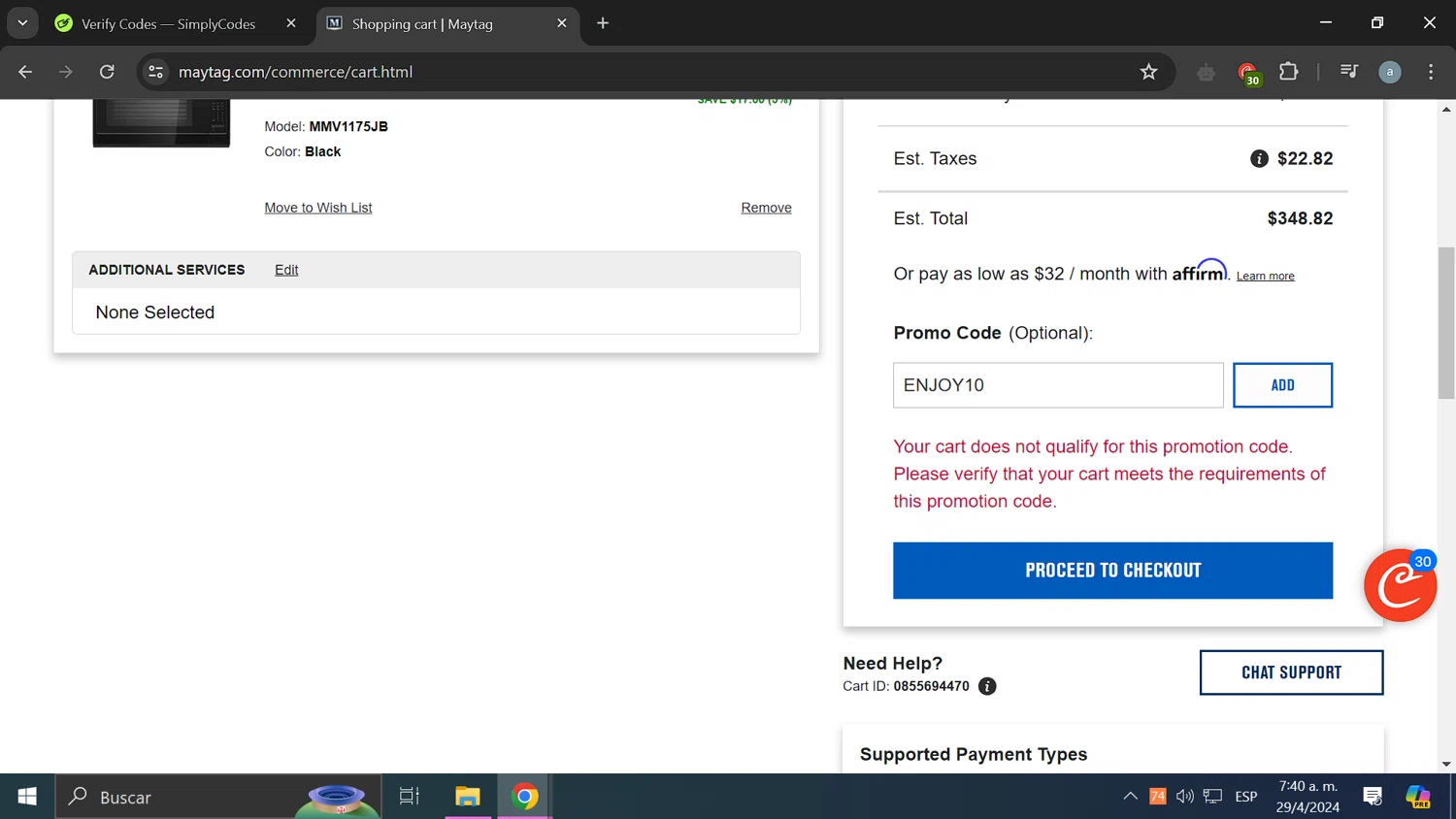Show hidden system tray icons
The height and width of the screenshot is (819, 1456).
[x=1130, y=797]
